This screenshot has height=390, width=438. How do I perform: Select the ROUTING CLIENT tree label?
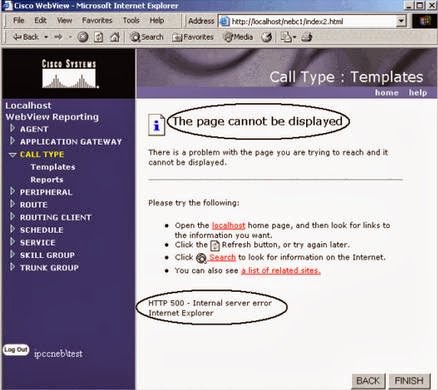click(x=56, y=217)
